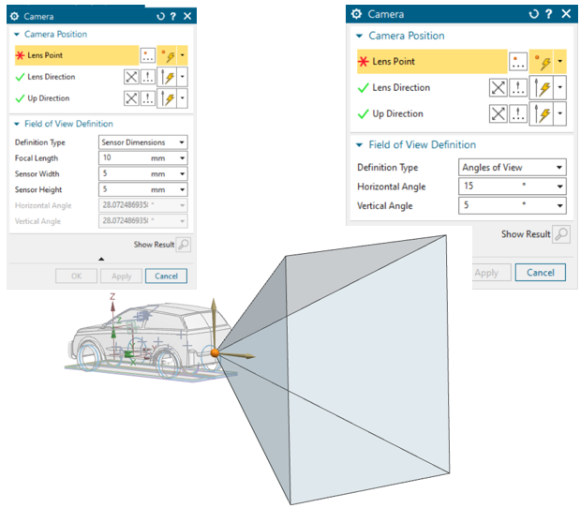The image size is (580, 508).
Task: Collapse Camera Position section in left dialog
Action: pyautogui.click(x=17, y=34)
